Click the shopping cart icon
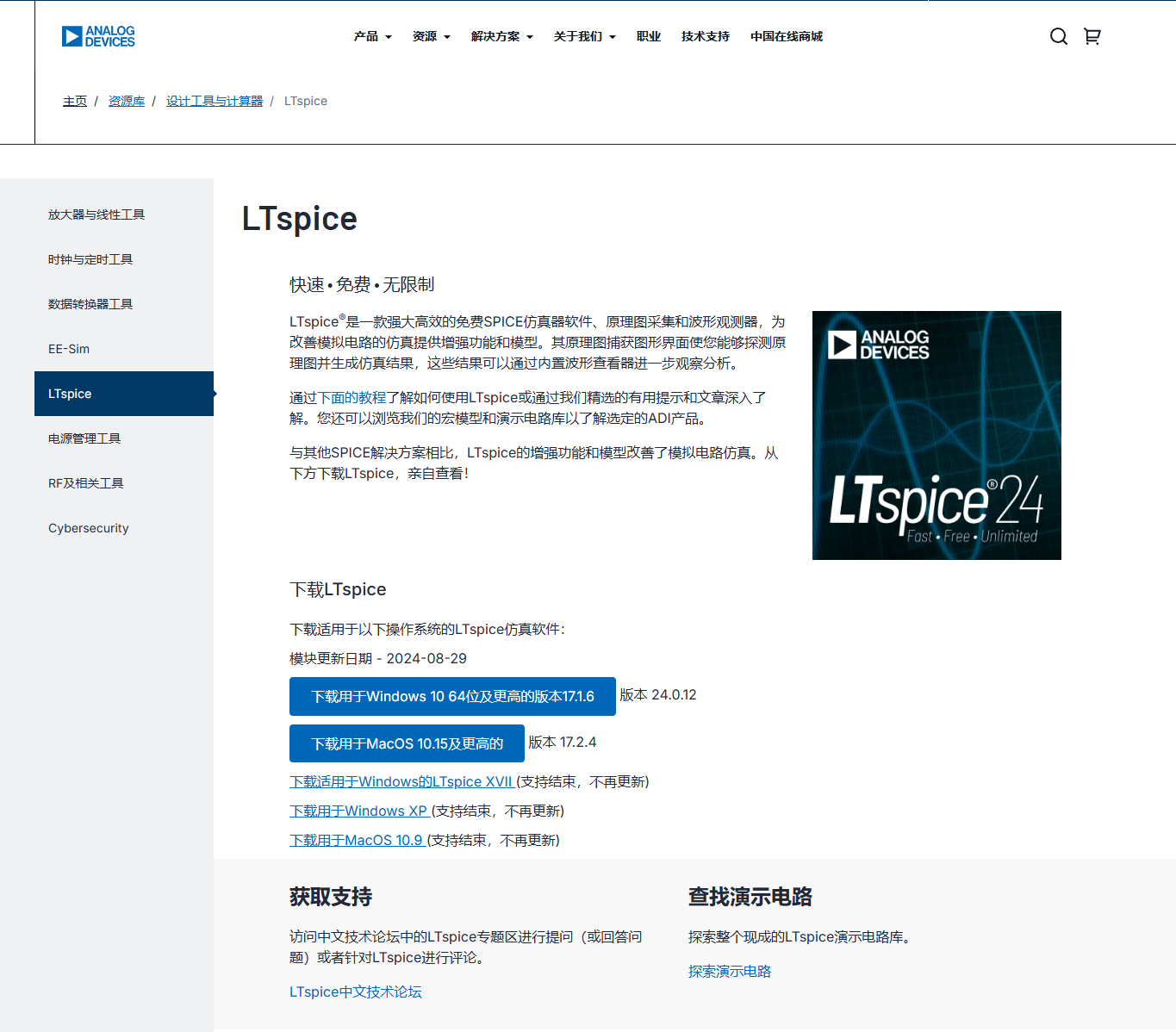 1092,36
